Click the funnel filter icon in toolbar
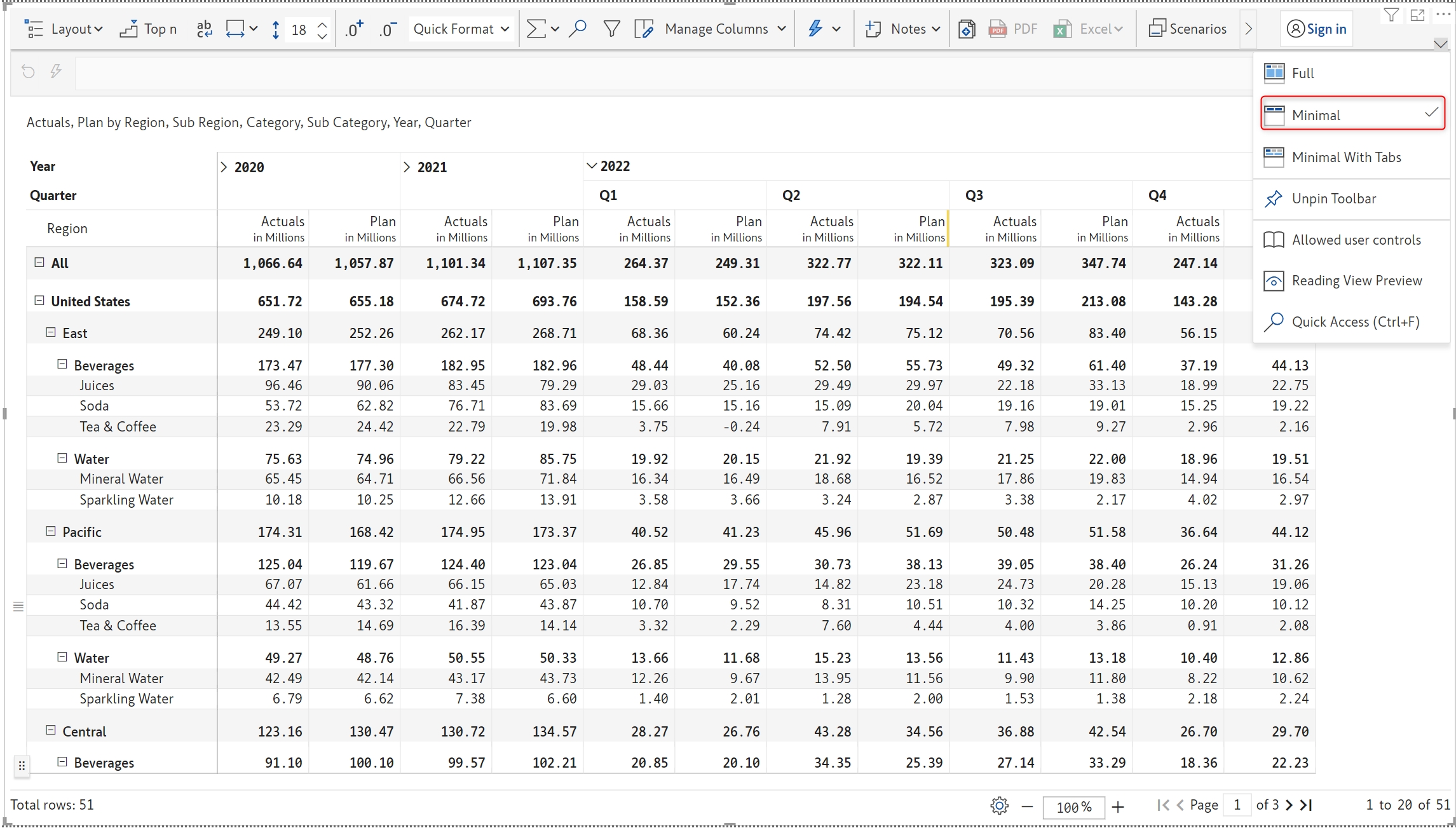Viewport: 1456px width, 828px height. click(x=611, y=29)
